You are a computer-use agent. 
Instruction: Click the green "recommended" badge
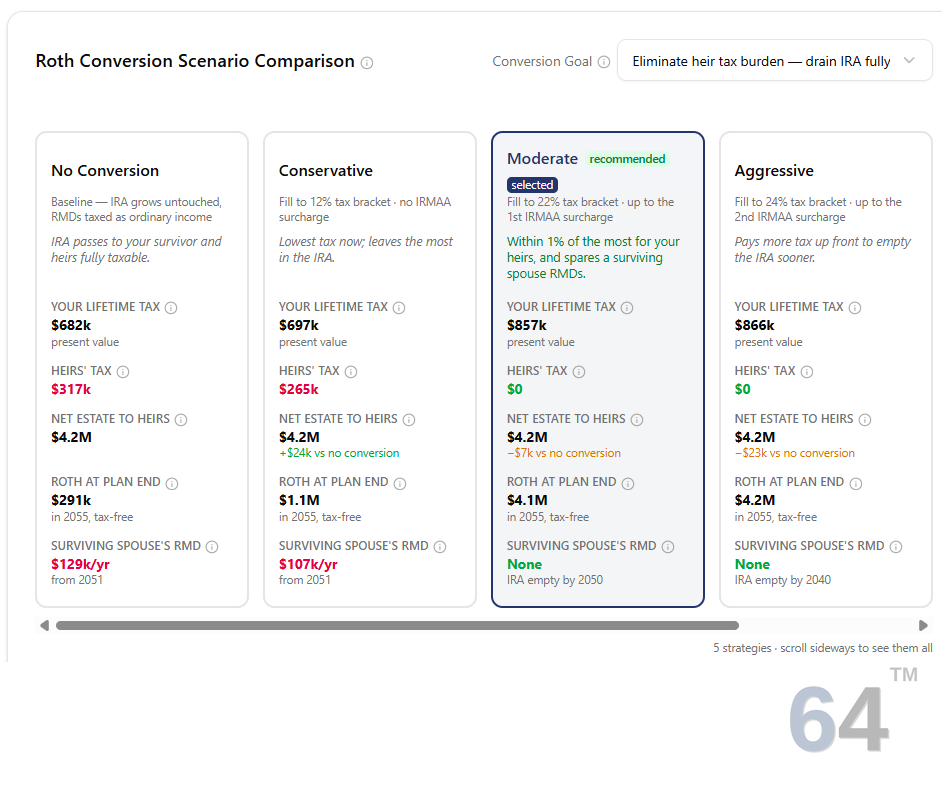627,159
